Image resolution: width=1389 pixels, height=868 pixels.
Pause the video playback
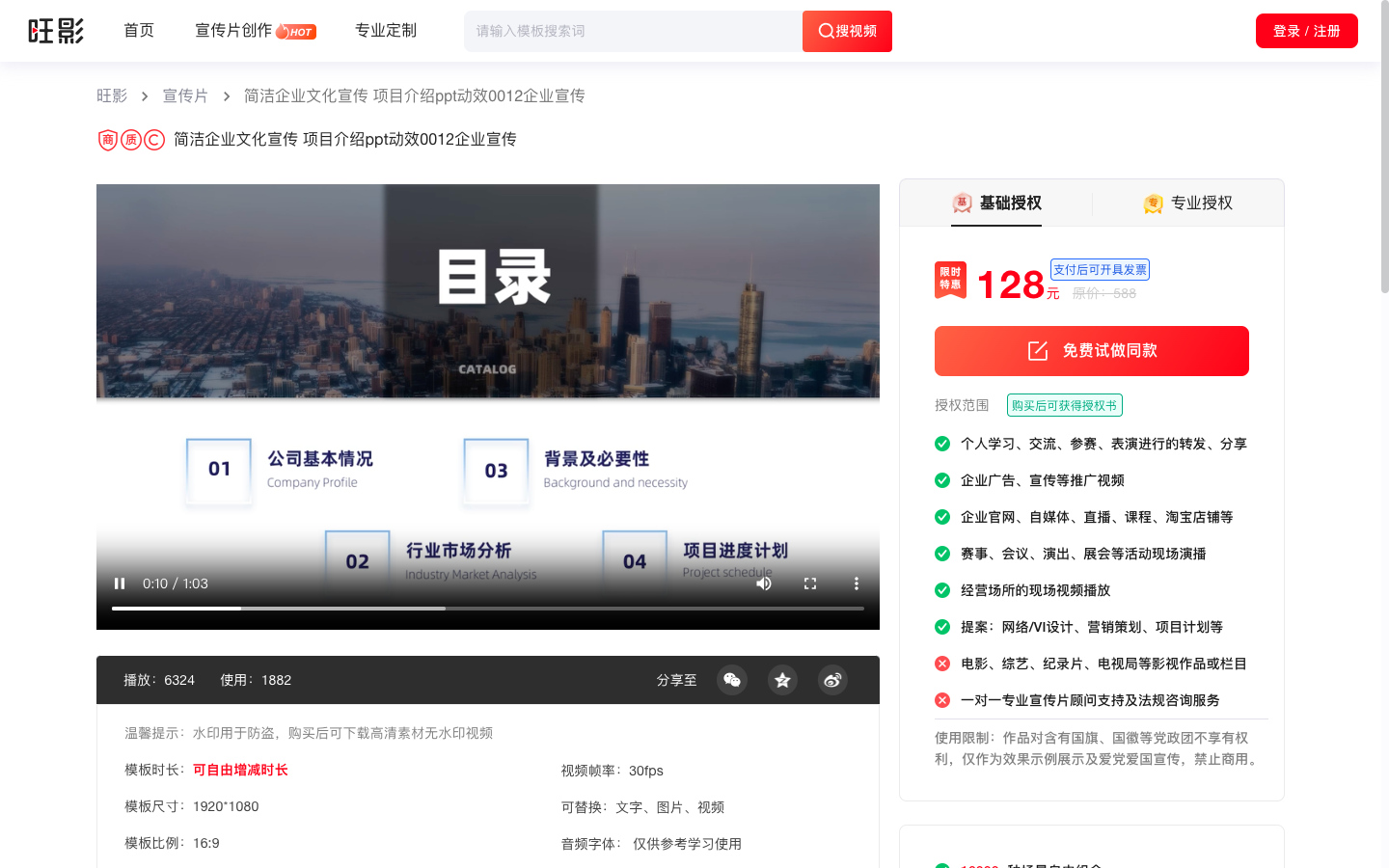click(120, 583)
